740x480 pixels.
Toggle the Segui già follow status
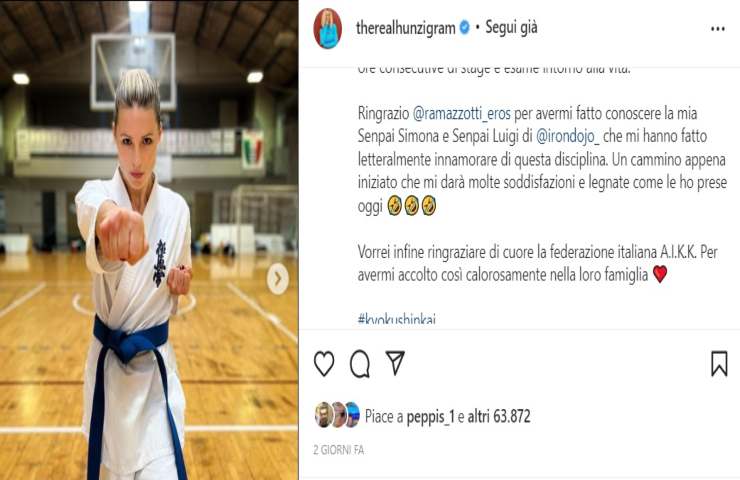coord(511,28)
